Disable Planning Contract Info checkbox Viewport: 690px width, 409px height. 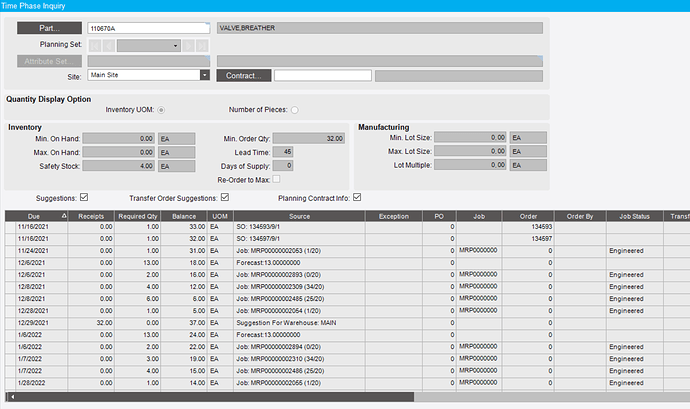click(x=357, y=197)
